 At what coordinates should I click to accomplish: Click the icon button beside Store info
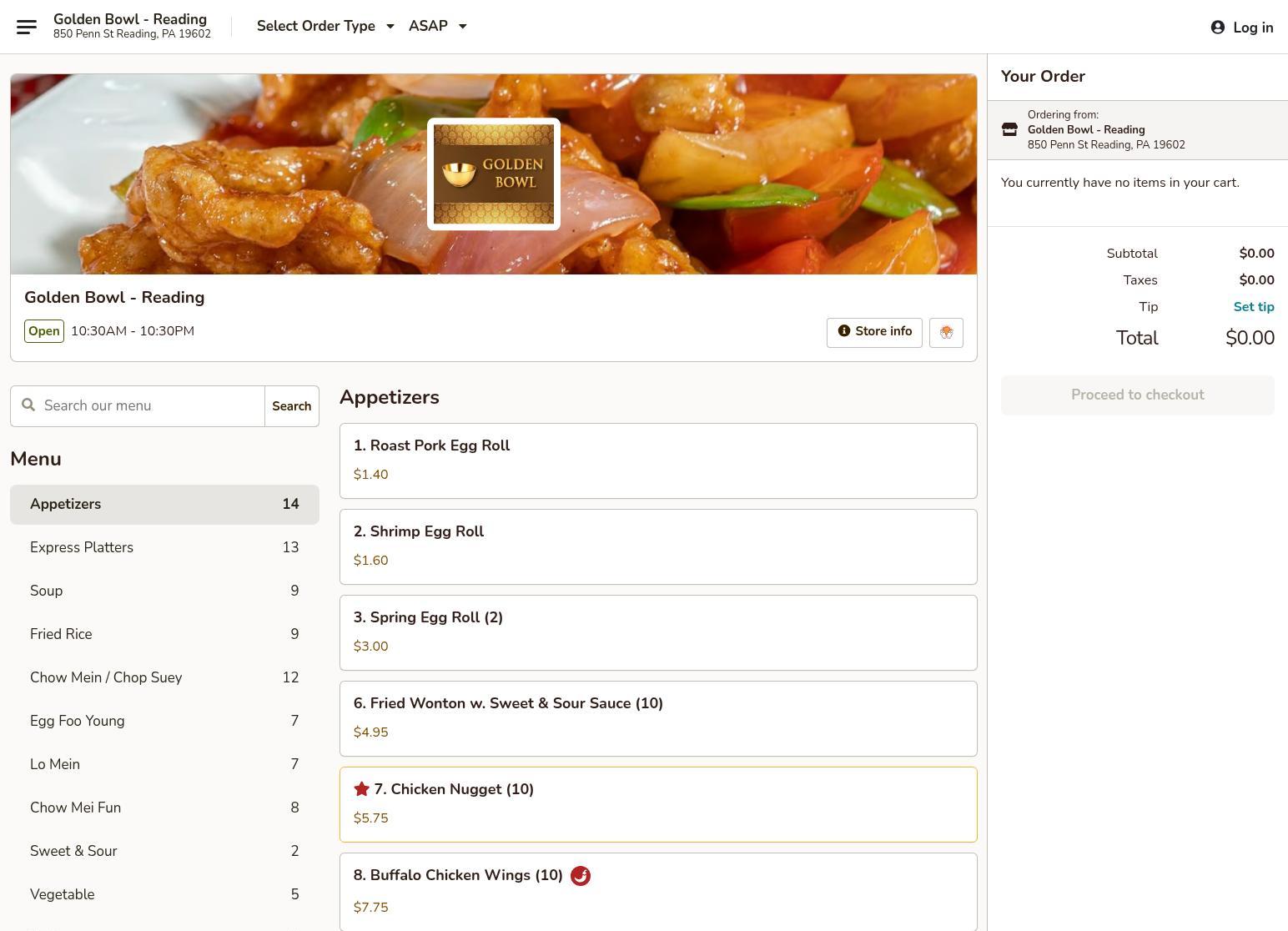[946, 332]
